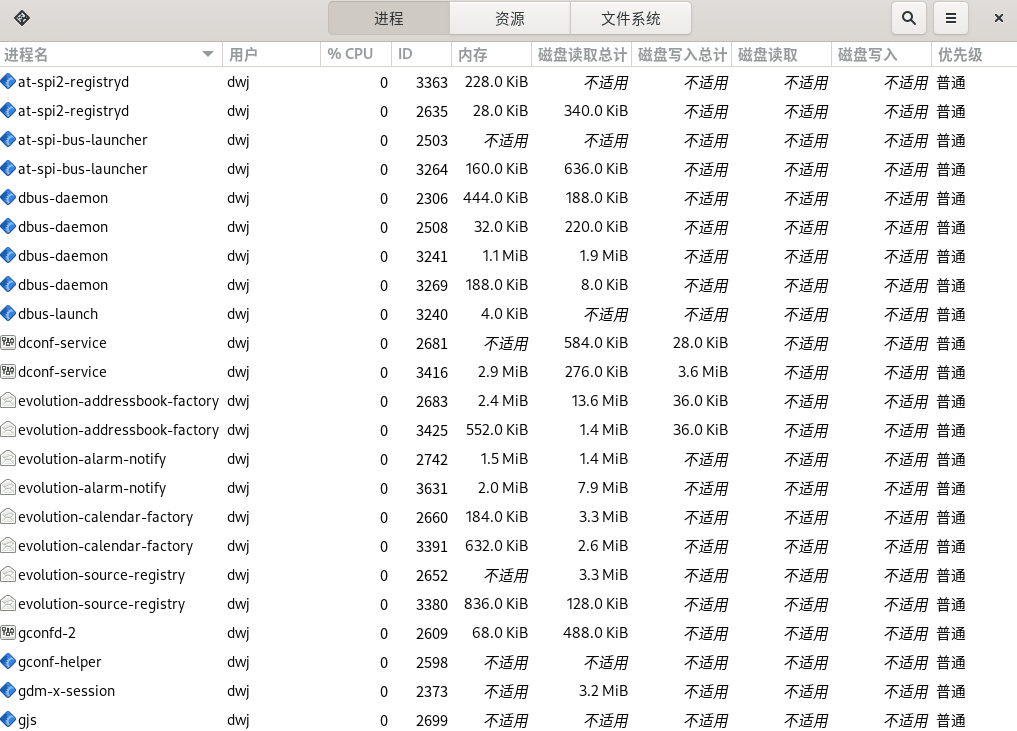Close the system monitor window
Image resolution: width=1017 pixels, height=731 pixels.
tap(998, 18)
